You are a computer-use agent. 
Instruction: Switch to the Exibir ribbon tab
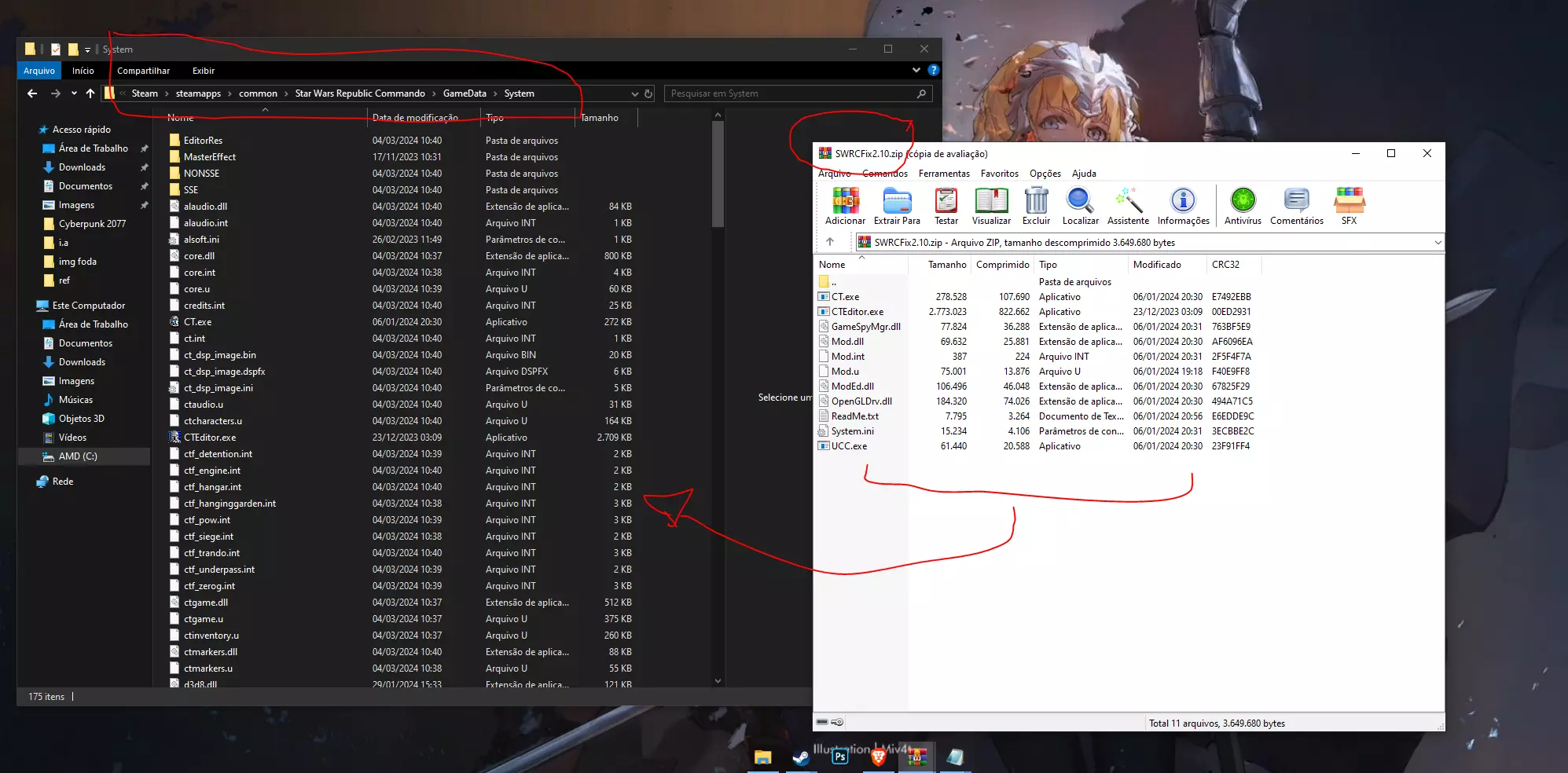tap(204, 71)
